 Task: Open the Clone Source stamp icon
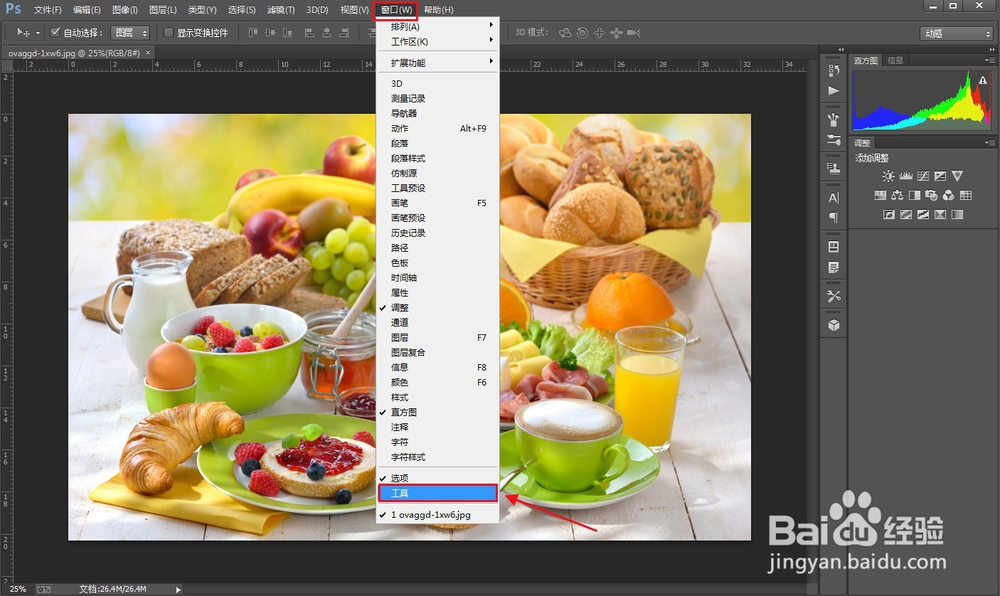coord(834,168)
